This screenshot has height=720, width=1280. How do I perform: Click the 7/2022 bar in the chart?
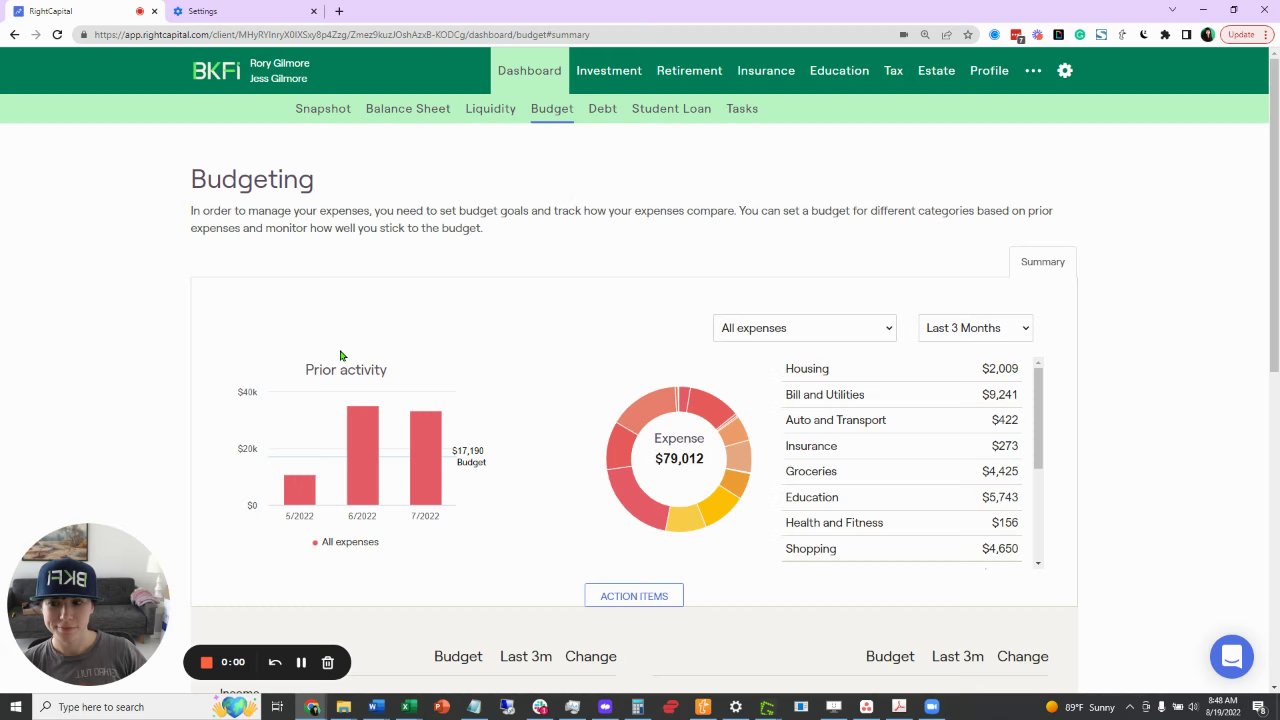pyautogui.click(x=425, y=458)
